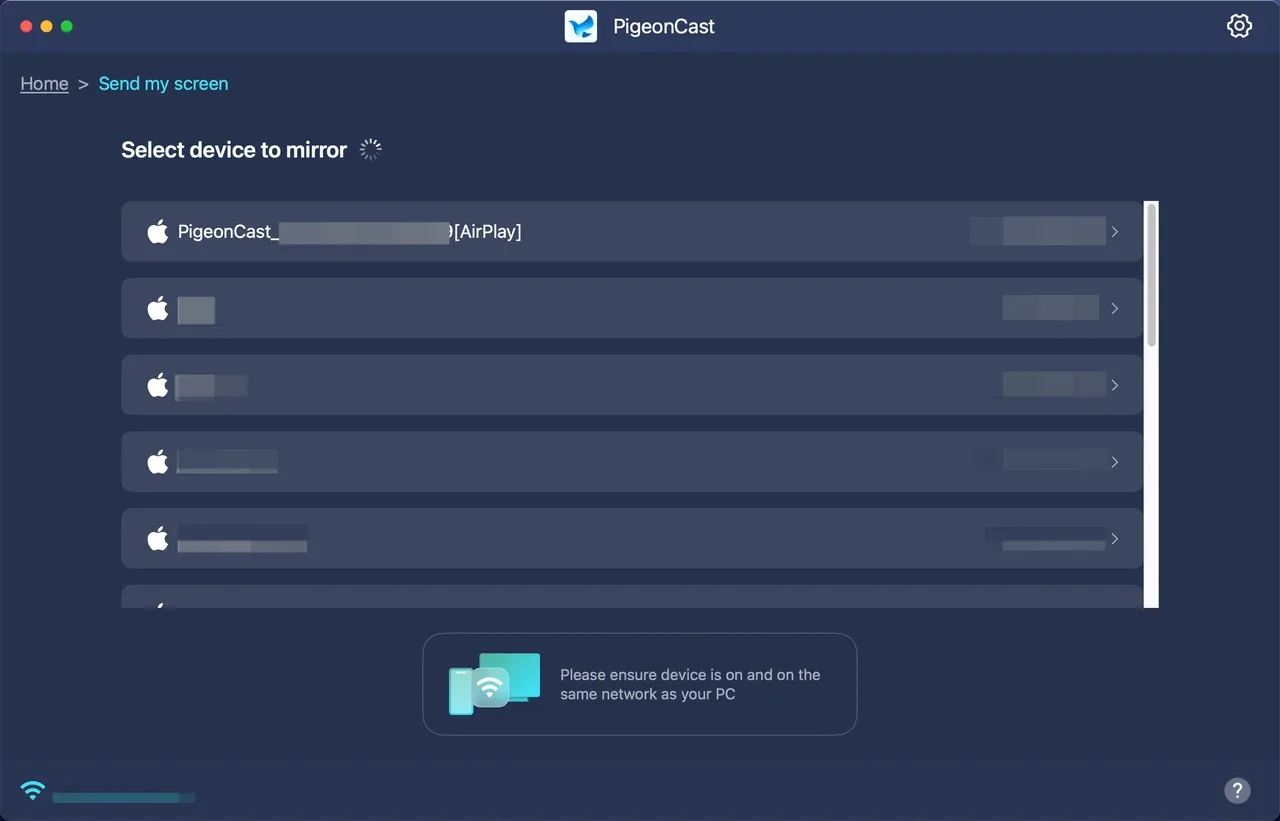Image resolution: width=1280 pixels, height=821 pixels.
Task: Click the PigeonCast logo in title bar
Action: click(581, 26)
